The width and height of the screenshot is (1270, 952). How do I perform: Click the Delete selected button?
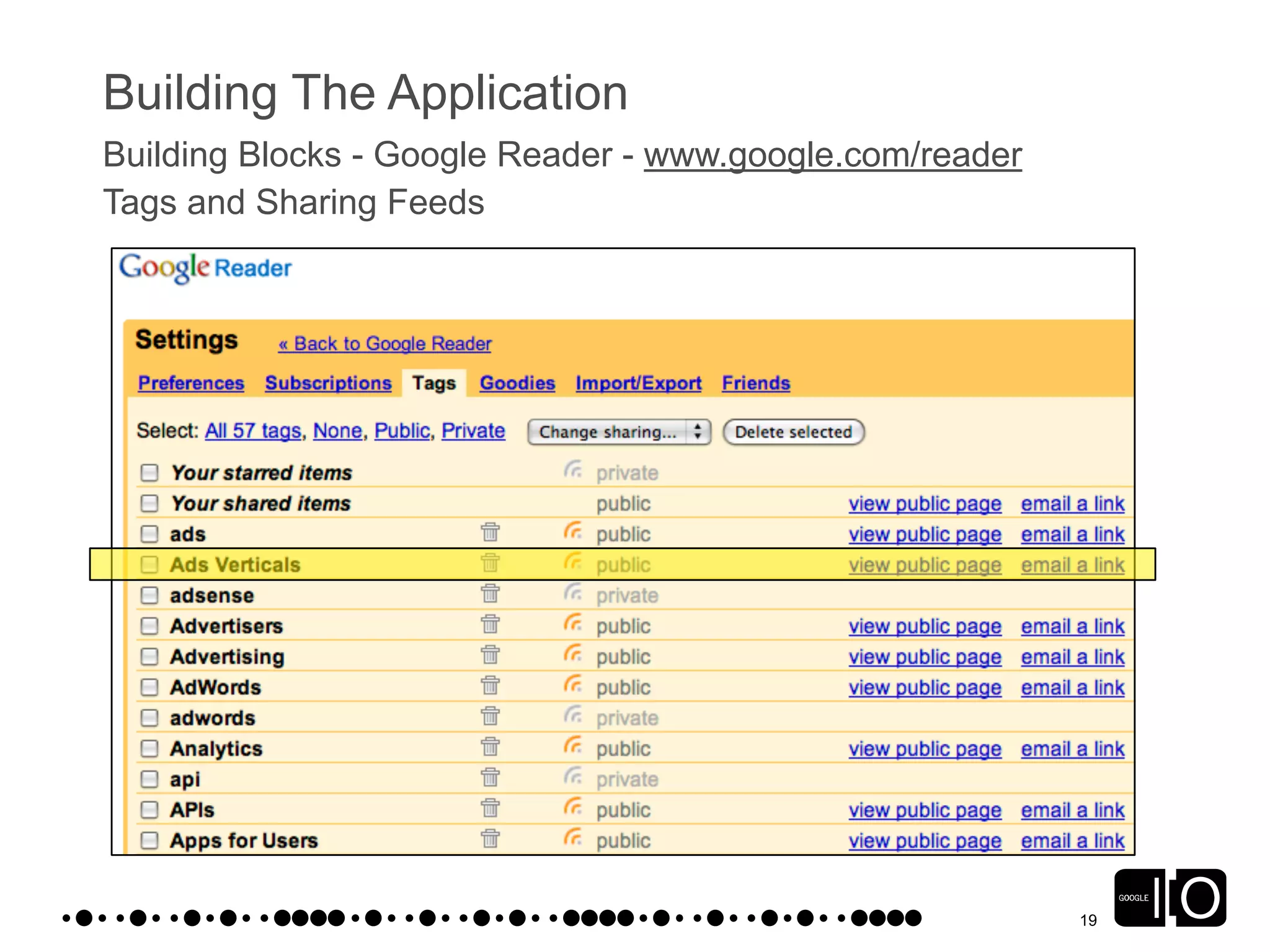[x=794, y=432]
